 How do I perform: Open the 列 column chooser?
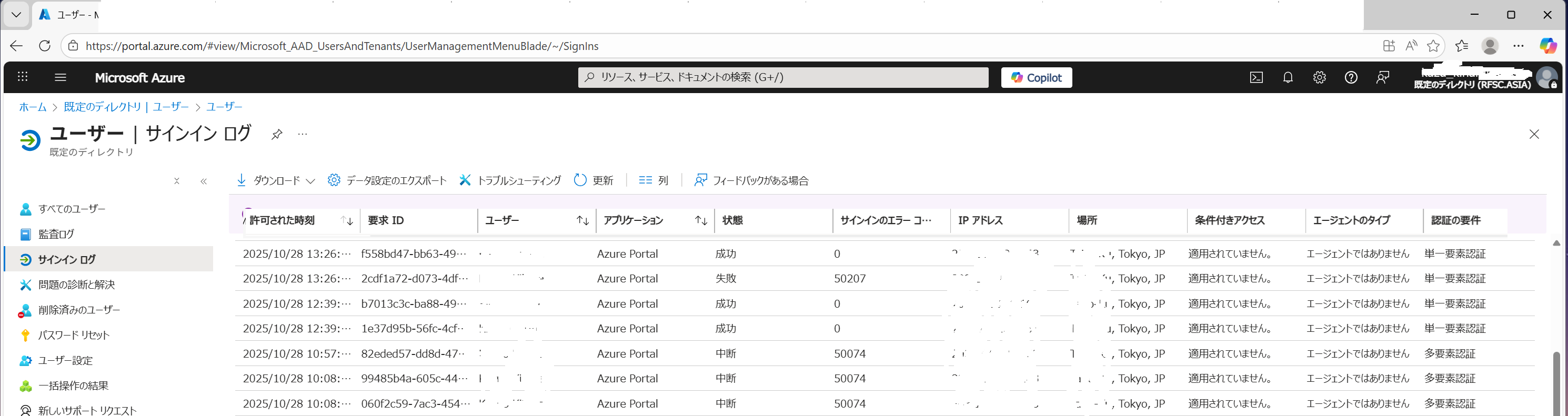click(653, 180)
